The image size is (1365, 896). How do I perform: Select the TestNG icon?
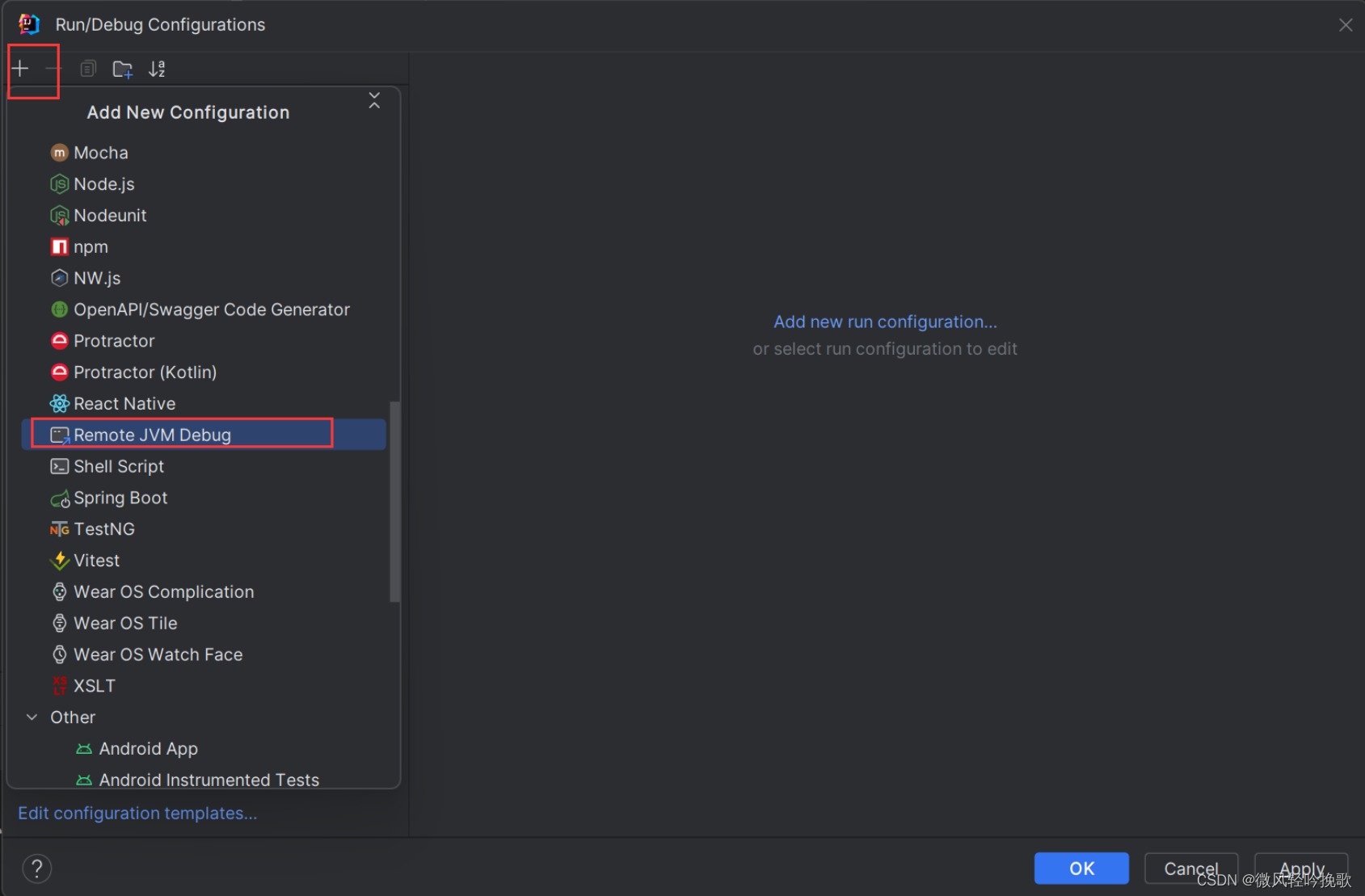click(x=59, y=529)
